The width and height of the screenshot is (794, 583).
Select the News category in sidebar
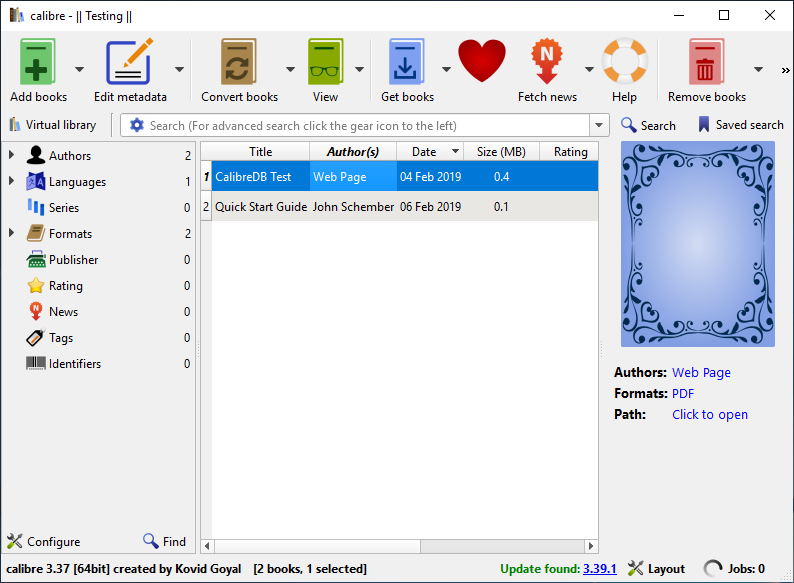pyautogui.click(x=63, y=312)
